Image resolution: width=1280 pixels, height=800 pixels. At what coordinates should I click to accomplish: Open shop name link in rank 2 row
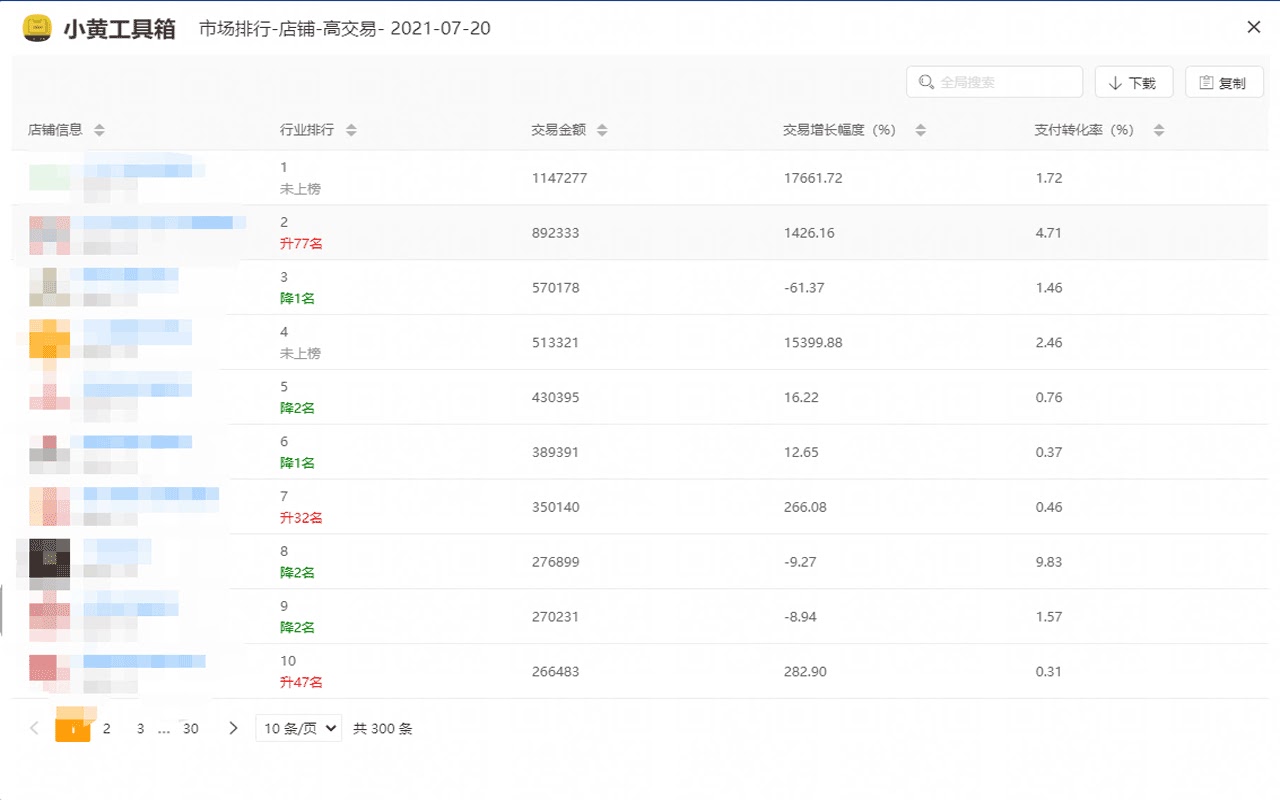click(x=164, y=222)
